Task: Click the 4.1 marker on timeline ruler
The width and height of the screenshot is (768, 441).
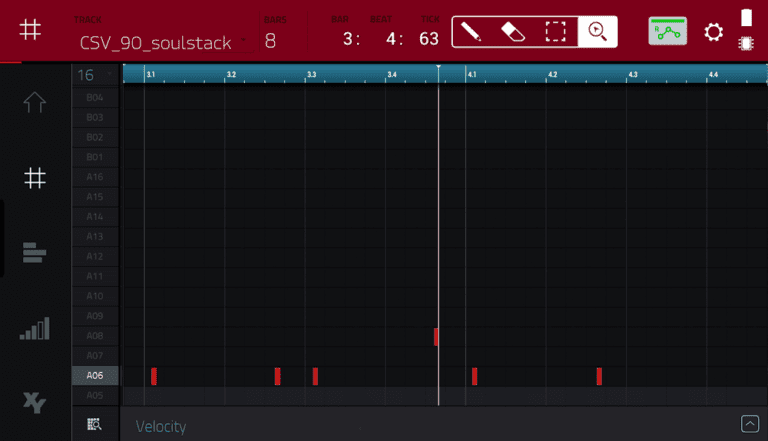Action: (472, 74)
